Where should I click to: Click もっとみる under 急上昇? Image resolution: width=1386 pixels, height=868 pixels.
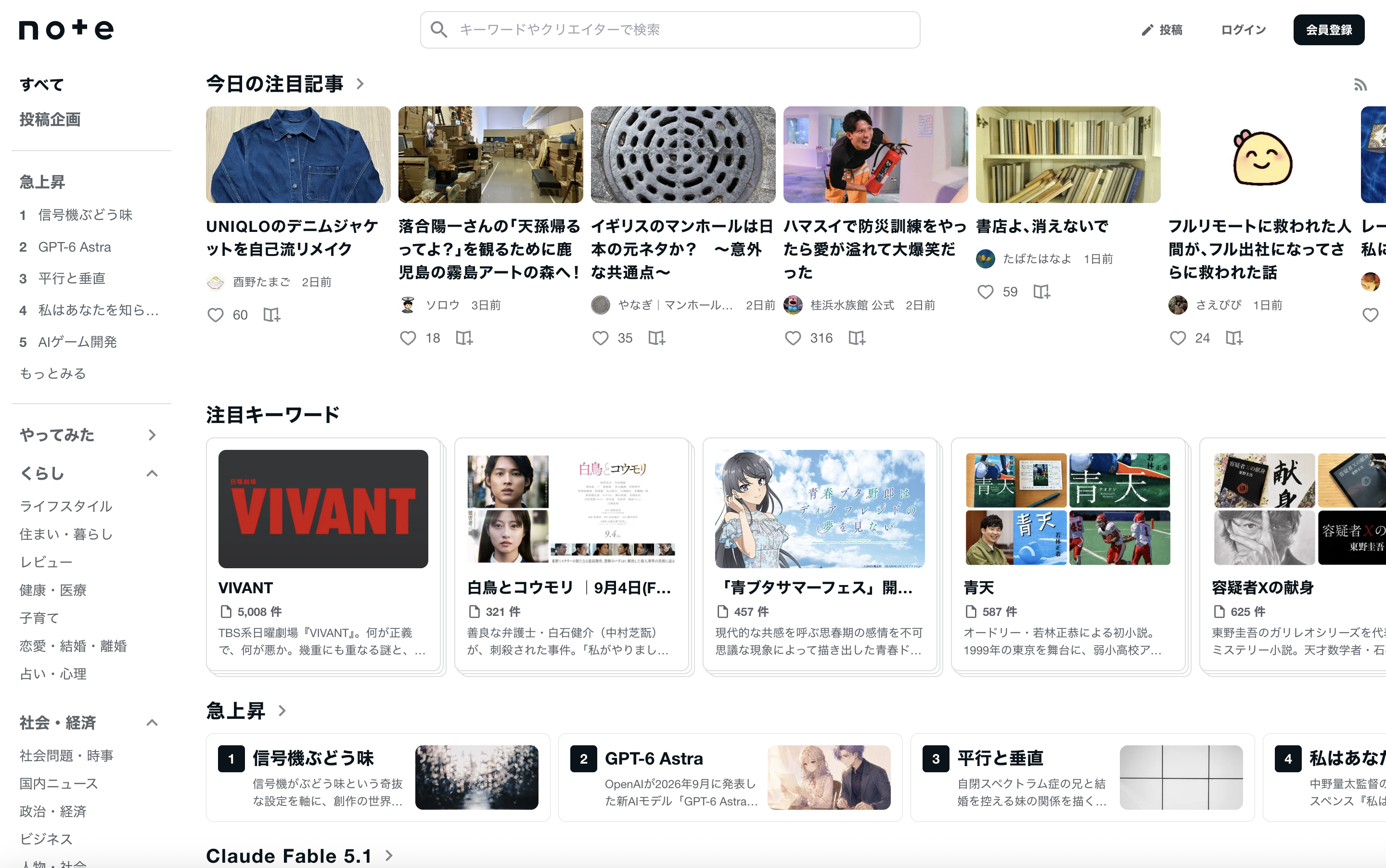point(53,374)
